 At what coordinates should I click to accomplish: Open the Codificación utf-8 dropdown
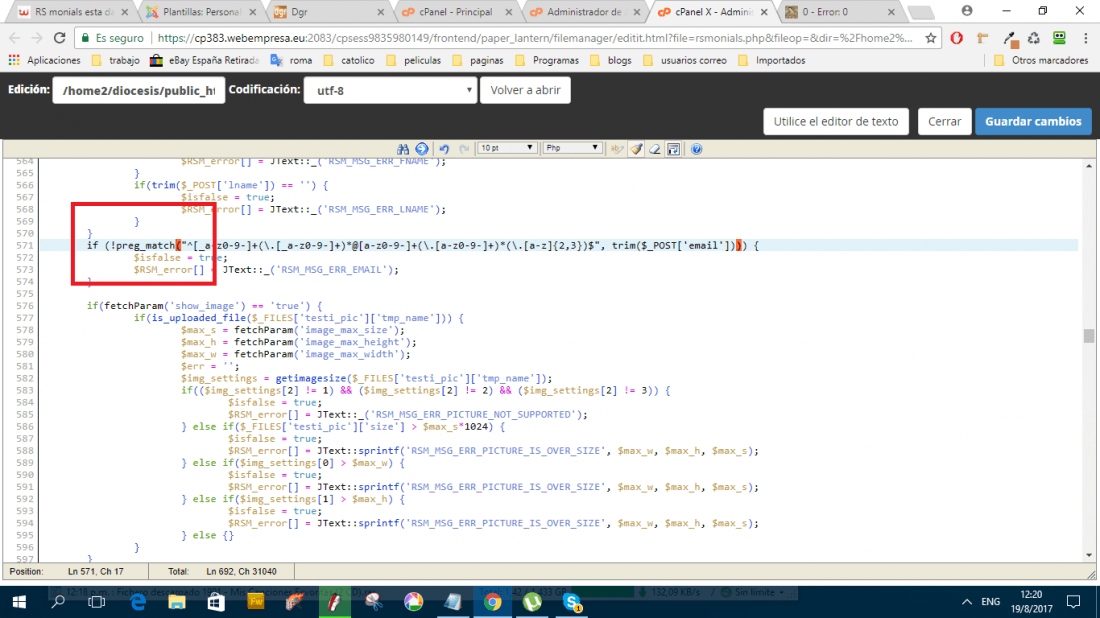pos(390,90)
